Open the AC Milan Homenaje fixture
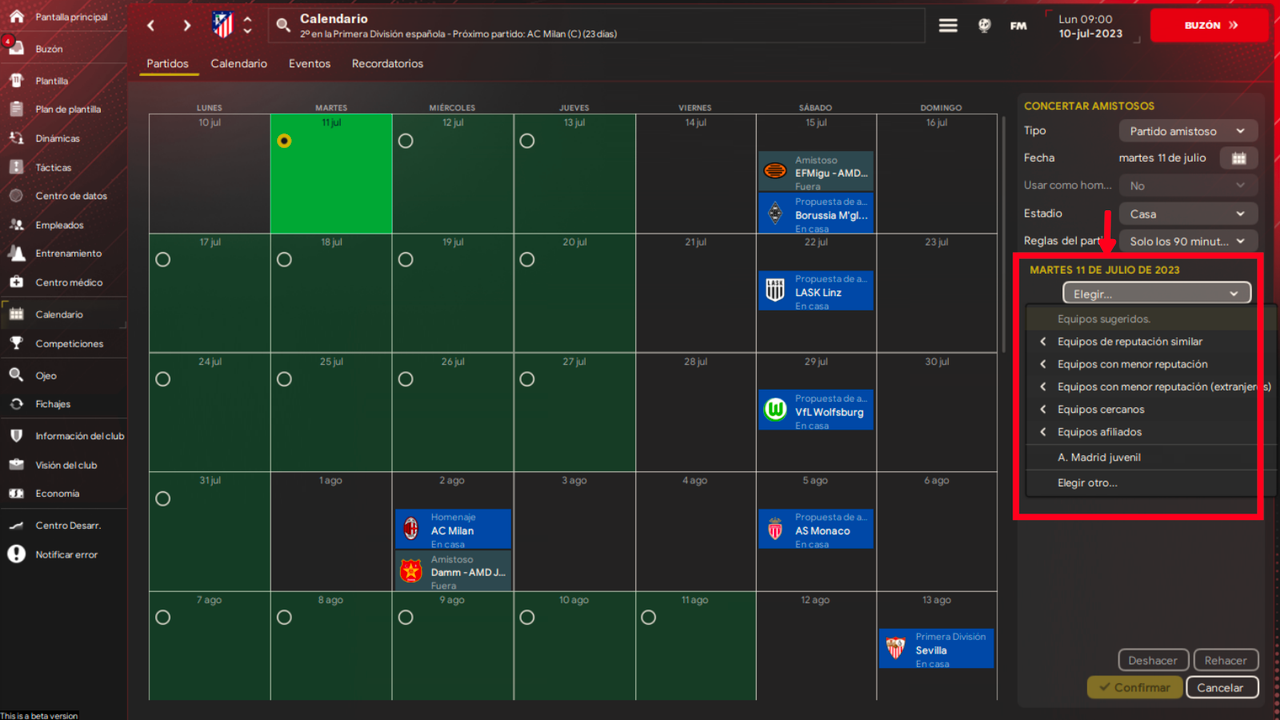The width and height of the screenshot is (1280, 720). coord(453,530)
